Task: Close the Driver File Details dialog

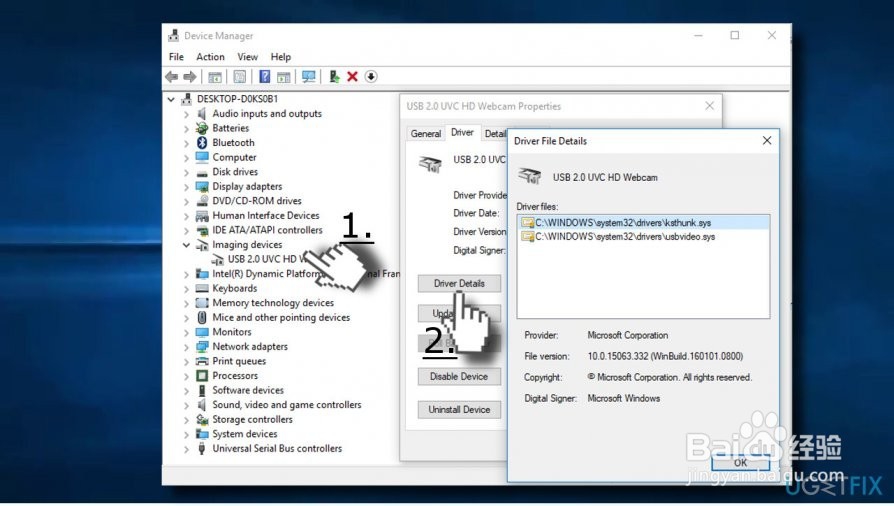Action: point(767,140)
